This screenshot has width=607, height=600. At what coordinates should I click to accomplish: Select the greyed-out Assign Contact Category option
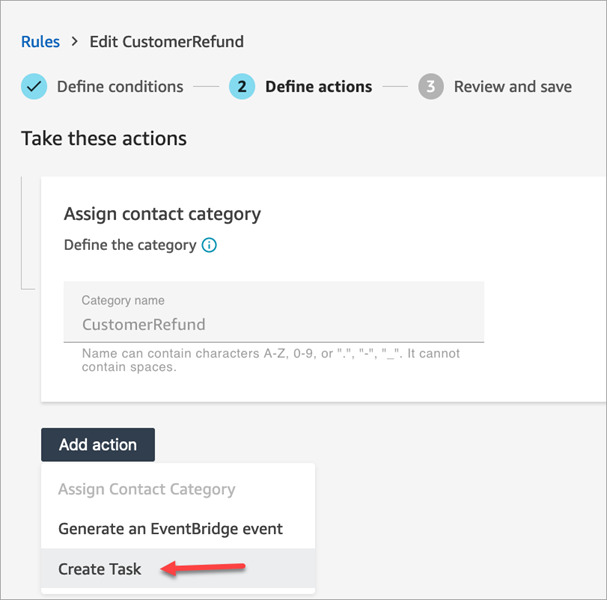tap(147, 489)
